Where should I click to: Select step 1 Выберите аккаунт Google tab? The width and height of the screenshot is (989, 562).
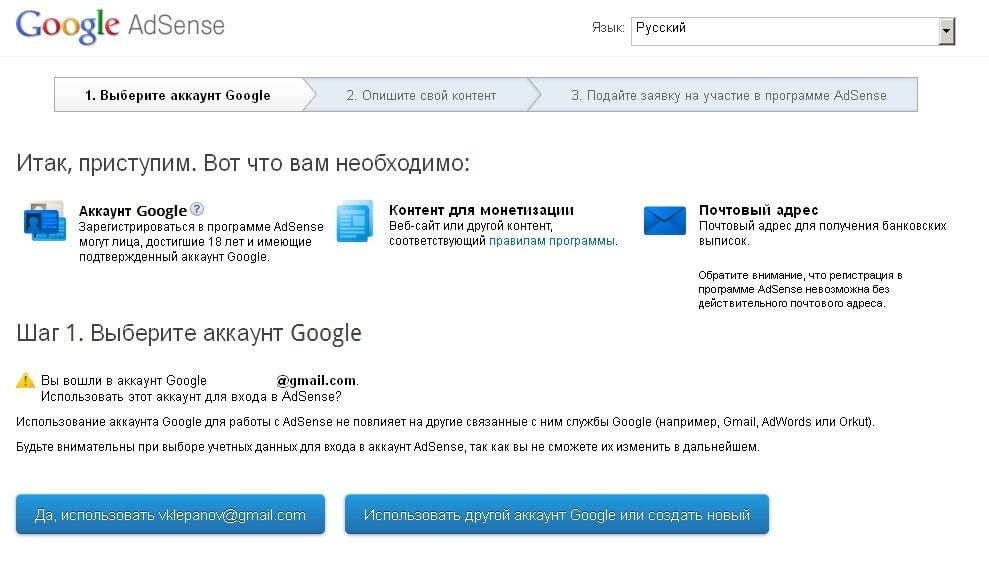tap(178, 96)
